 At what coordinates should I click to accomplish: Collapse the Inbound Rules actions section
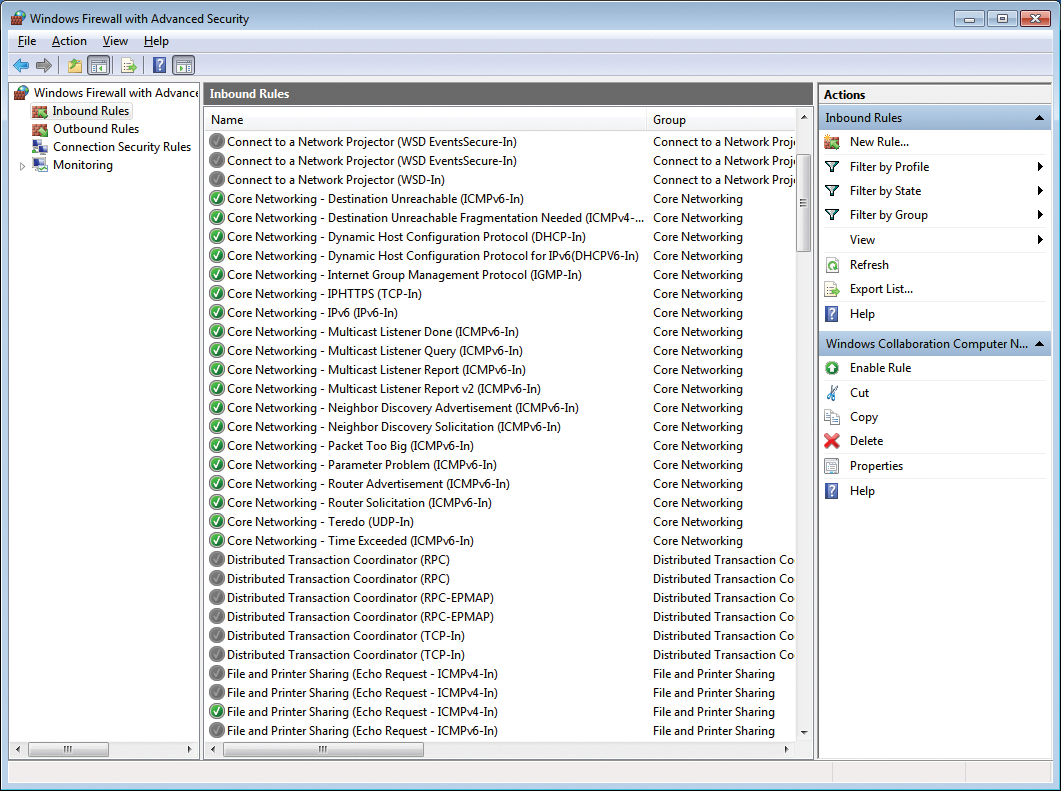[1042, 117]
